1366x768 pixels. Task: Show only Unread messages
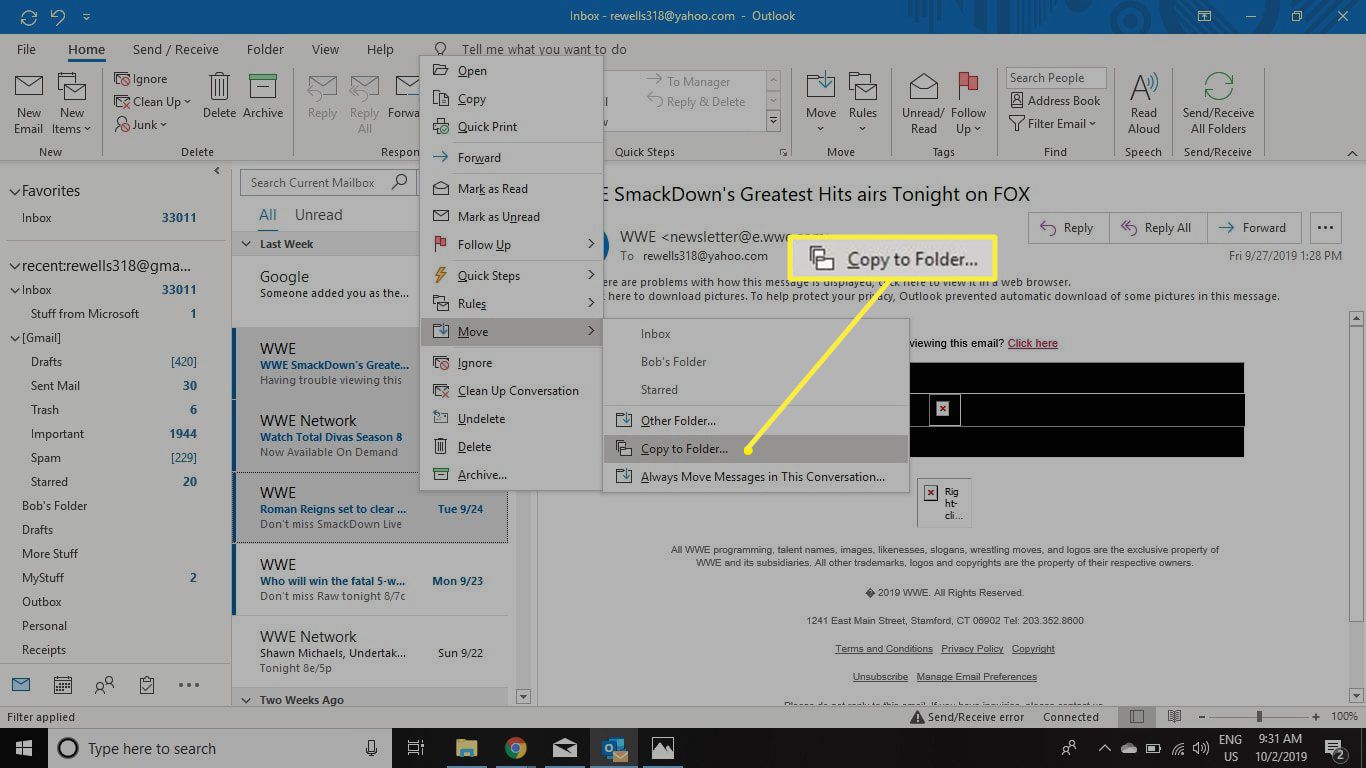[x=318, y=214]
